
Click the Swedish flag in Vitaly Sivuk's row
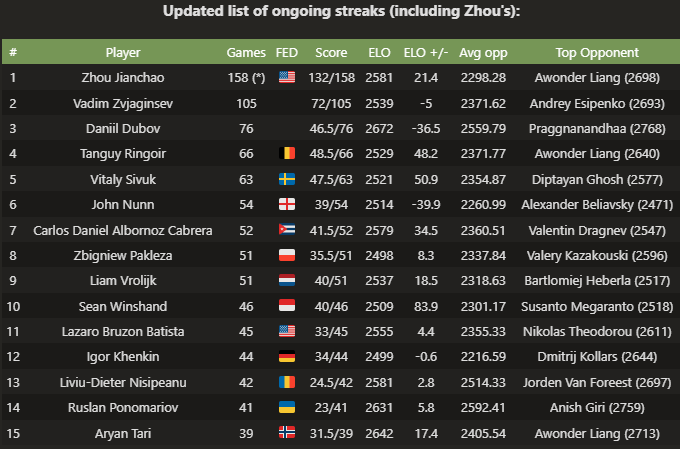click(288, 179)
